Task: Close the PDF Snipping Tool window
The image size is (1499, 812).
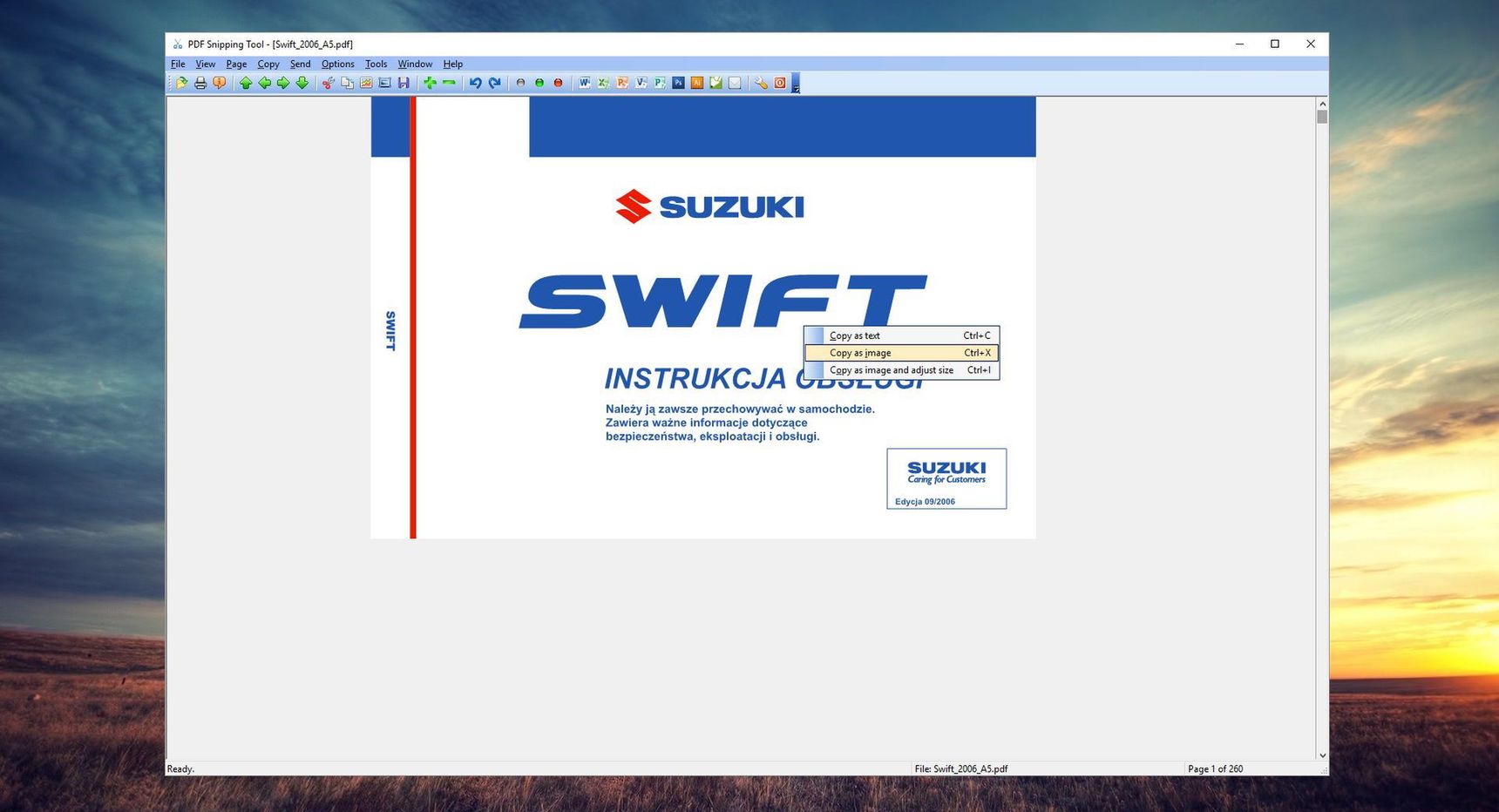Action: (x=1311, y=44)
